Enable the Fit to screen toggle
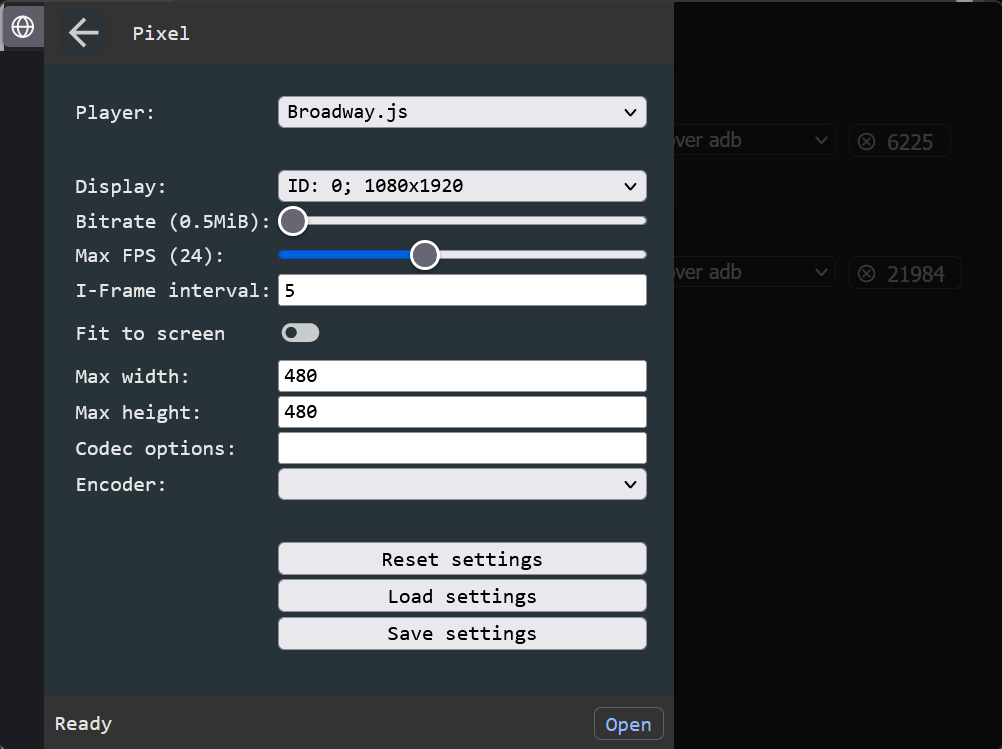The image size is (1002, 749). coord(300,333)
